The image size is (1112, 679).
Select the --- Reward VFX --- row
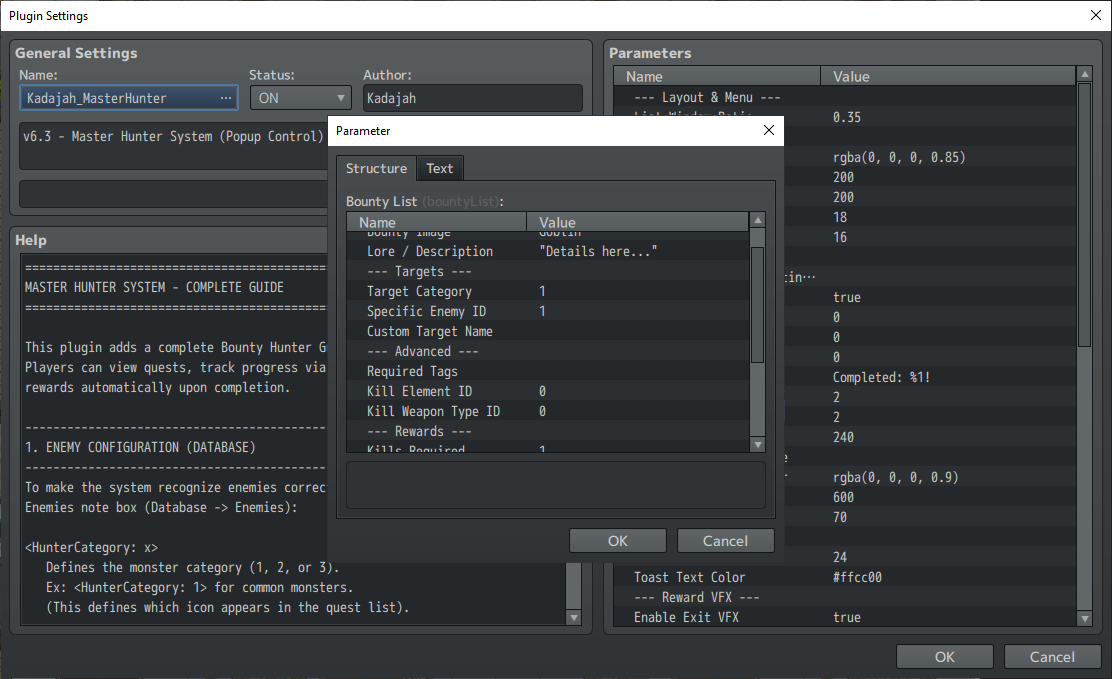click(845, 597)
